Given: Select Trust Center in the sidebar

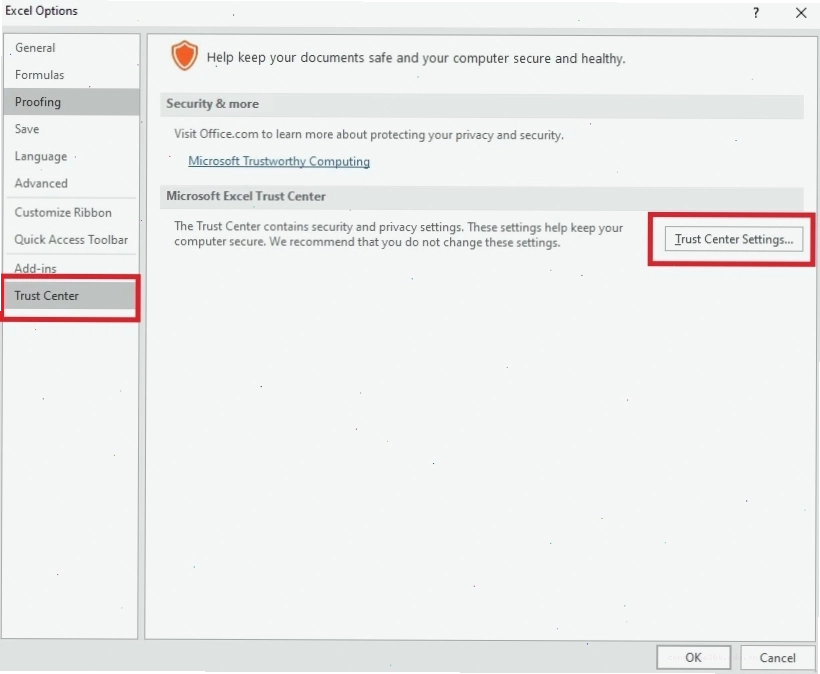Looking at the screenshot, I should (x=71, y=296).
